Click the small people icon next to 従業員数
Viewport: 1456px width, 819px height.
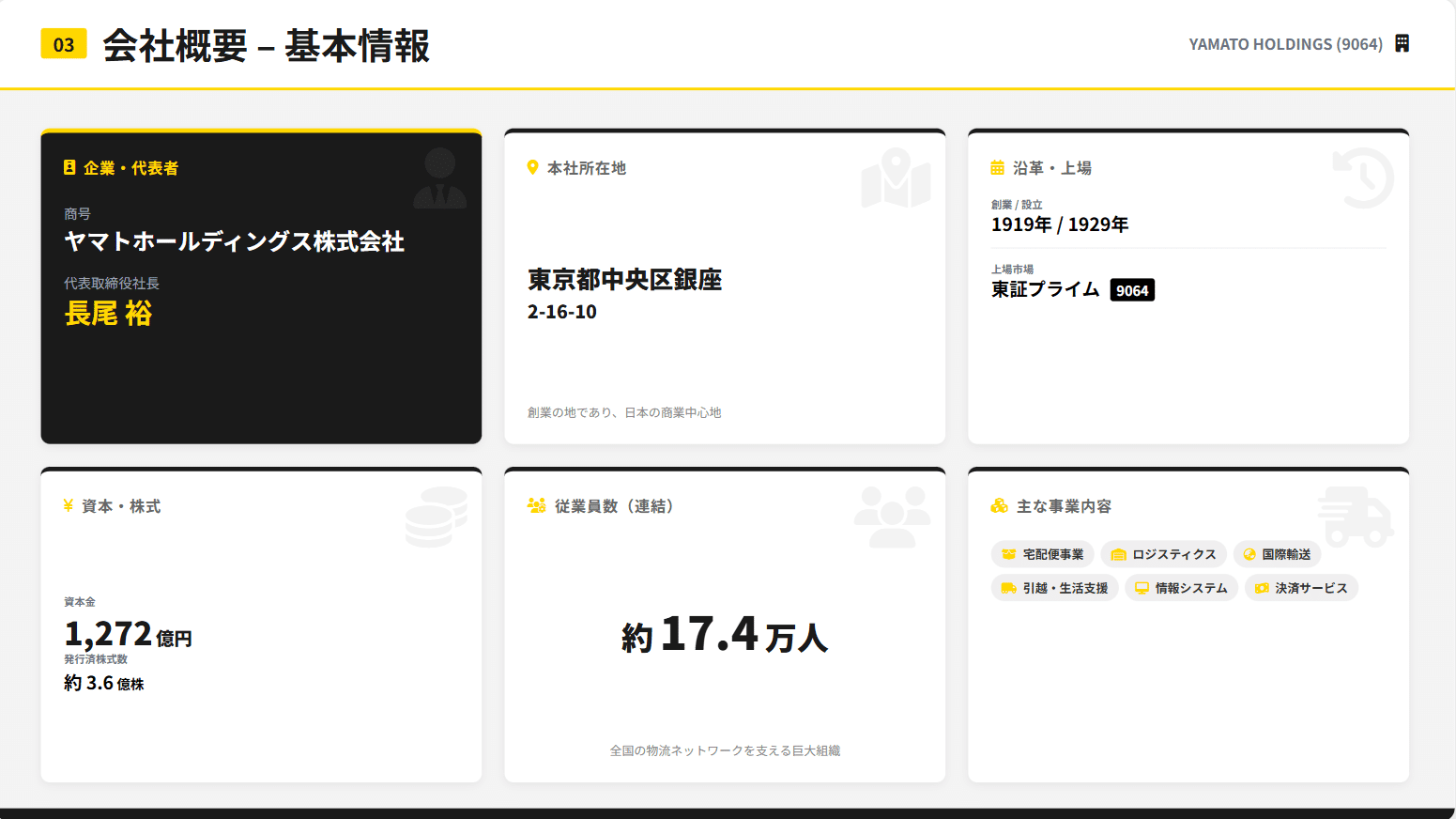[536, 505]
